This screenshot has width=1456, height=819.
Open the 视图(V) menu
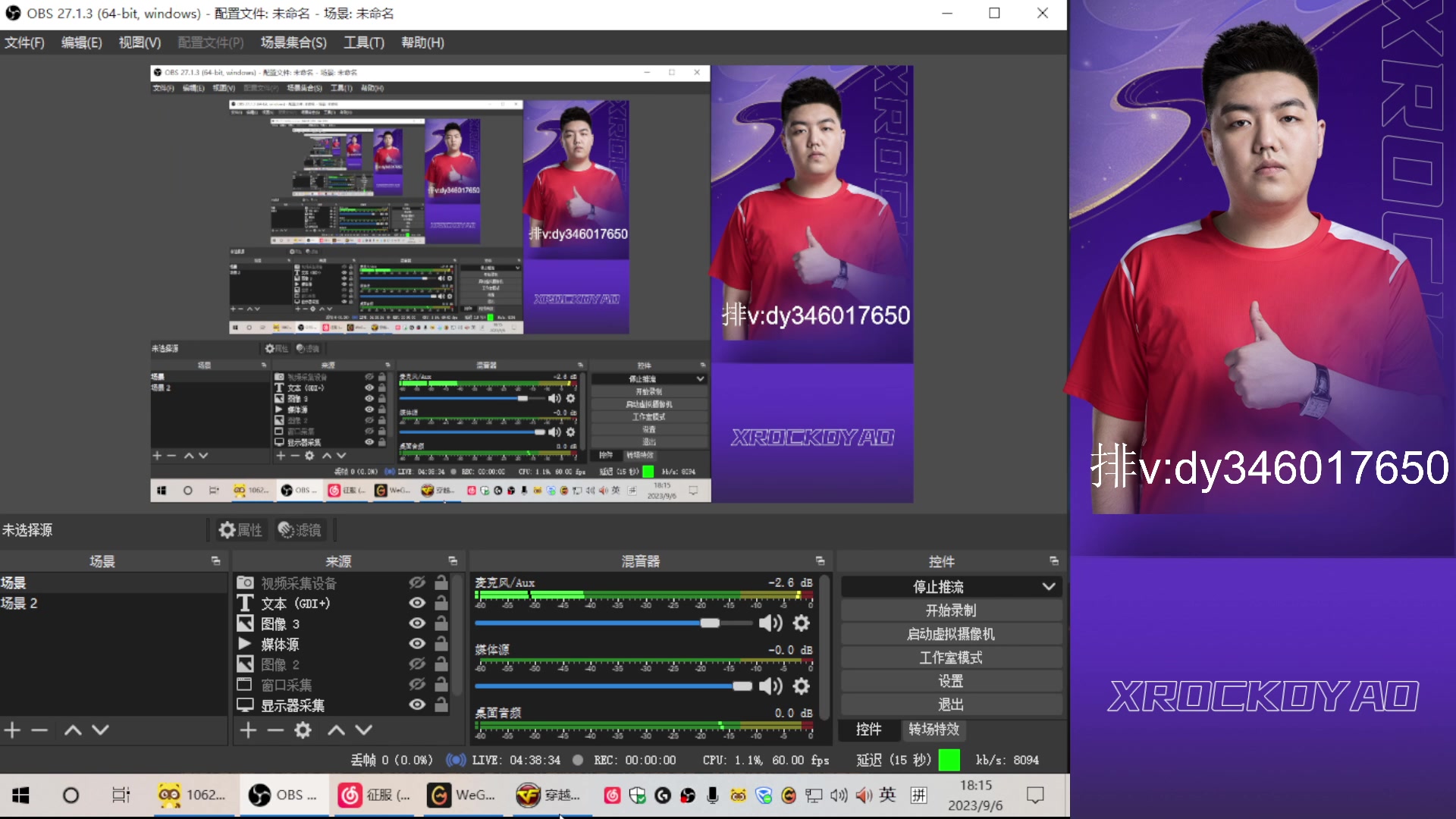click(x=140, y=42)
